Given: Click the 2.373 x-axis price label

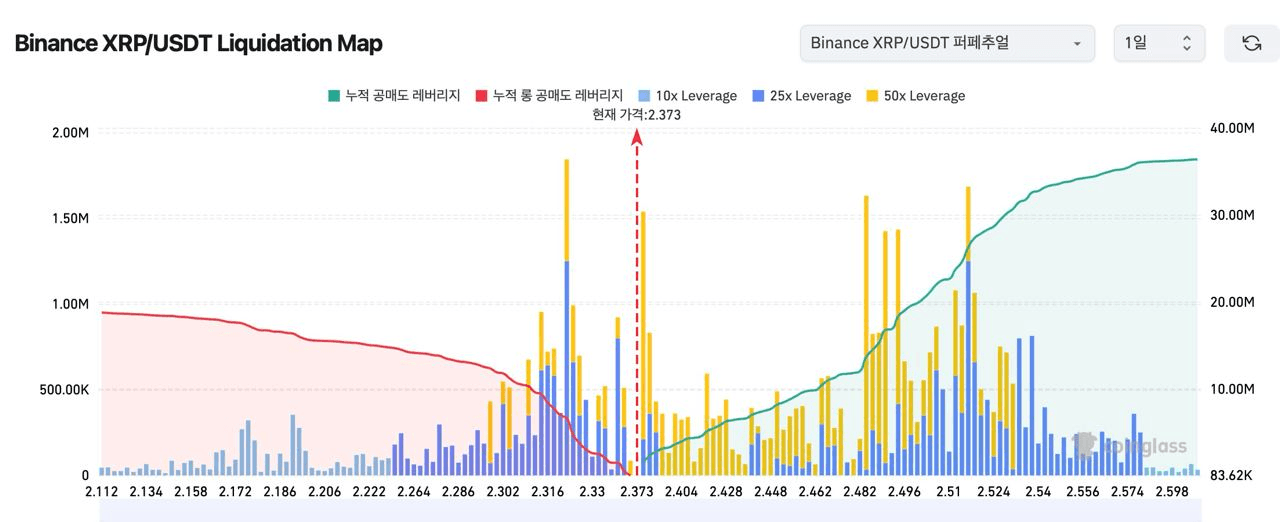Looking at the screenshot, I should coord(637,492).
